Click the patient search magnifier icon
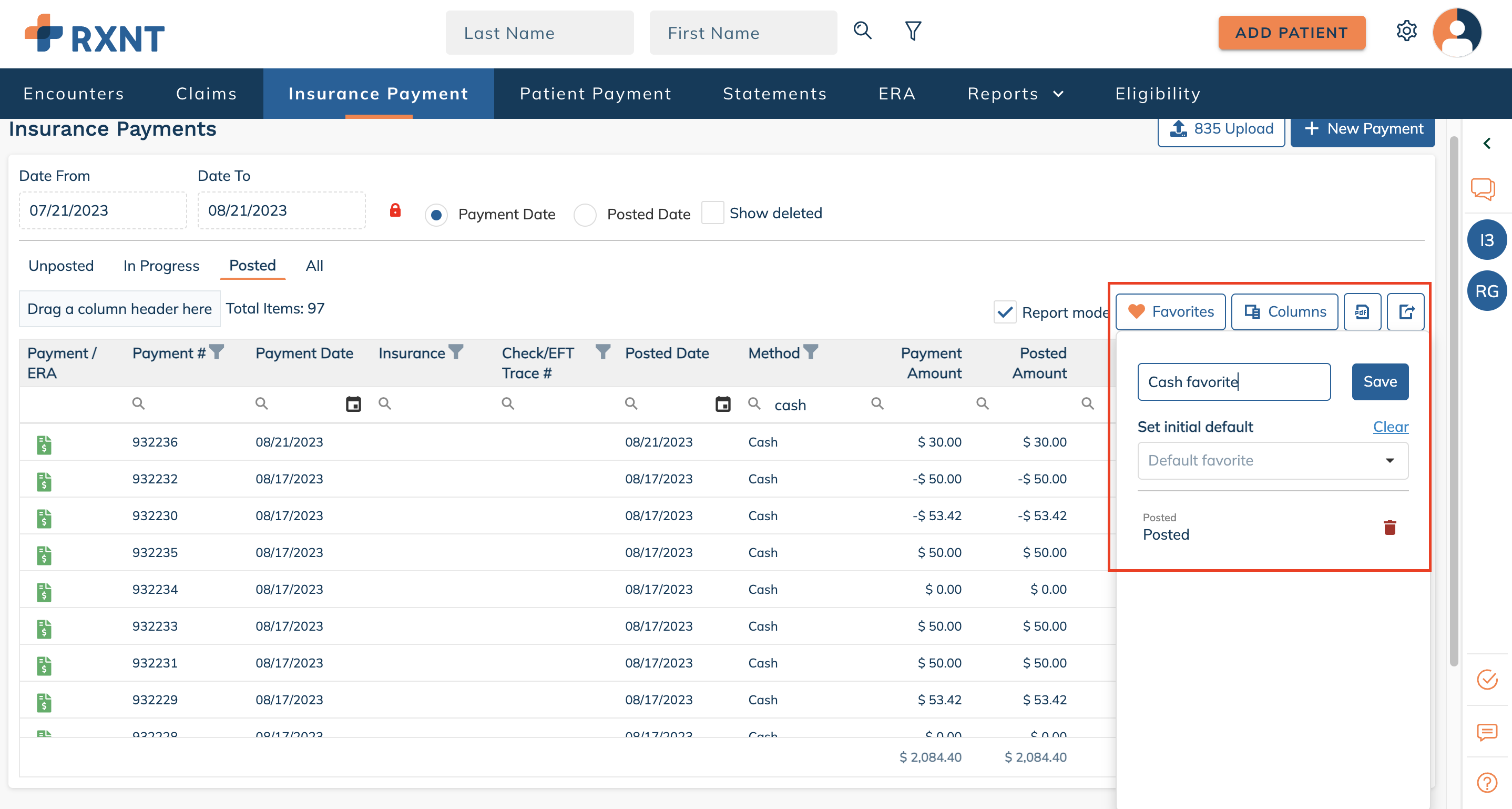The image size is (1512, 809). tap(862, 31)
